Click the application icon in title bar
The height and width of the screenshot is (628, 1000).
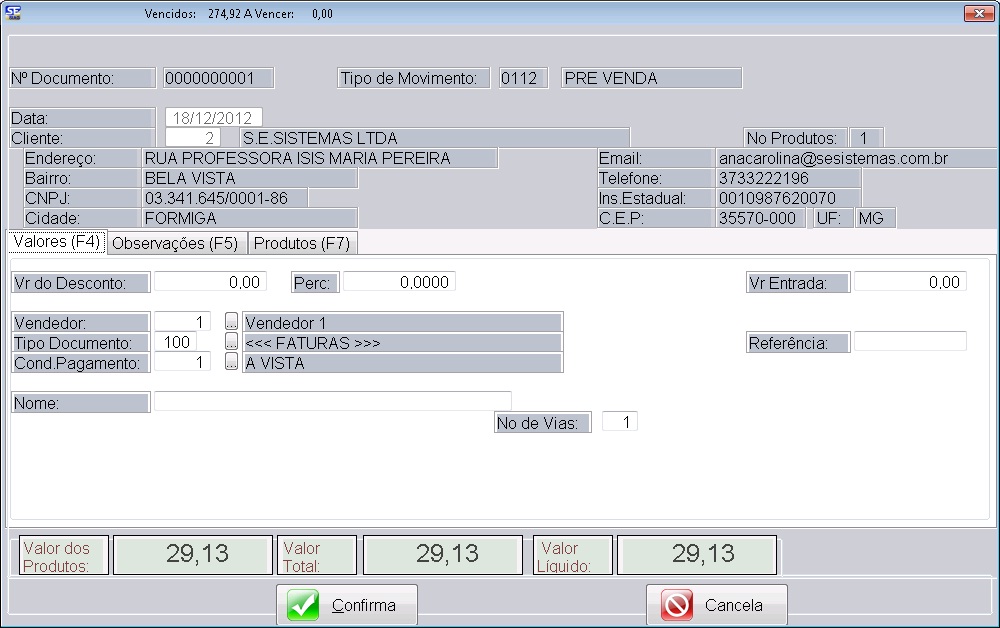14,13
